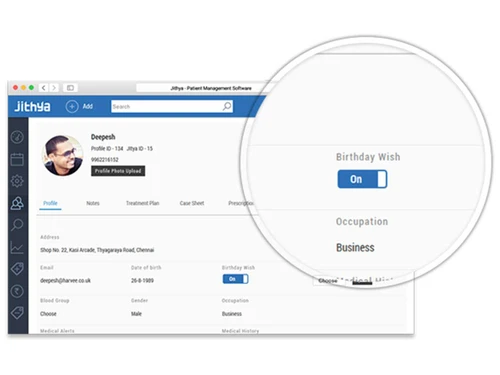Open the partly hidden Choose dropdown
This screenshot has width=500, height=375.
tap(328, 281)
